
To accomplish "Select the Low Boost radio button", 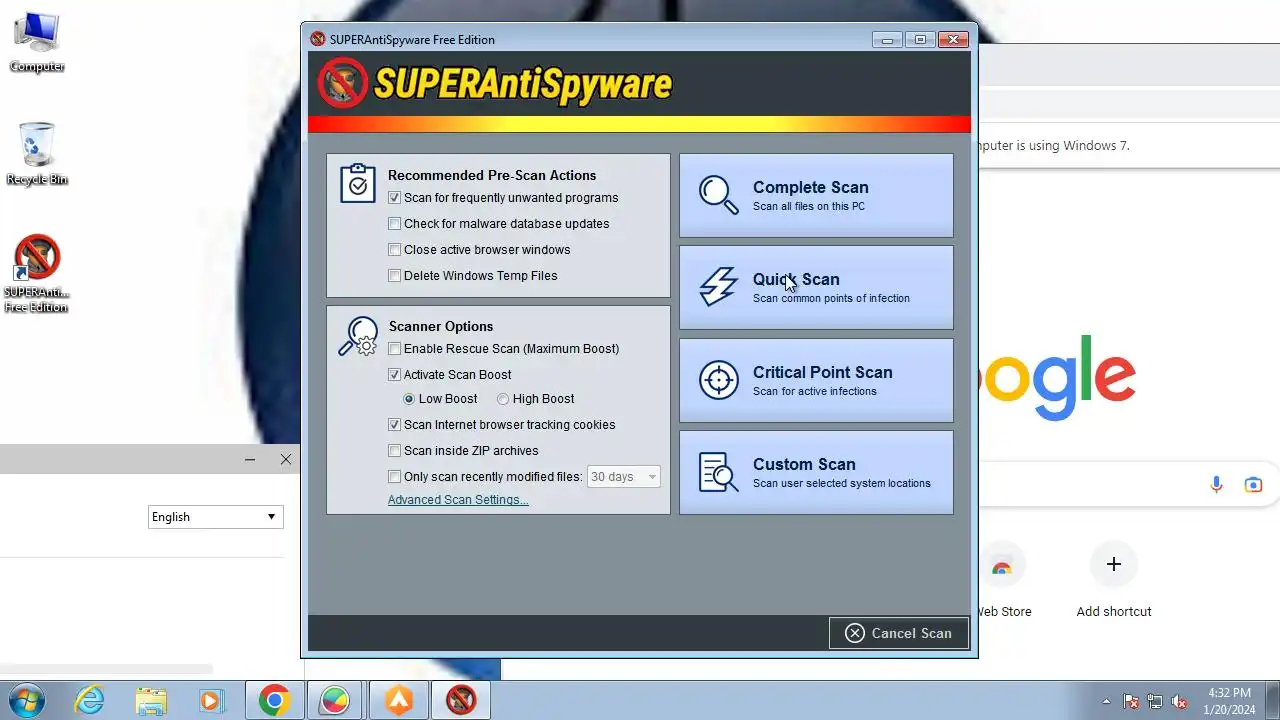I will 409,399.
